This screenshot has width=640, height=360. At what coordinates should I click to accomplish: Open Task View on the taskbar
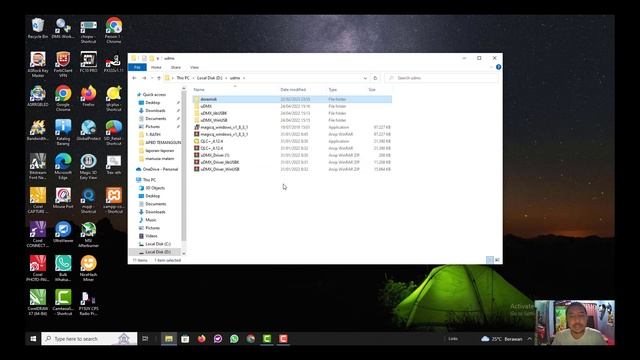(x=145, y=338)
